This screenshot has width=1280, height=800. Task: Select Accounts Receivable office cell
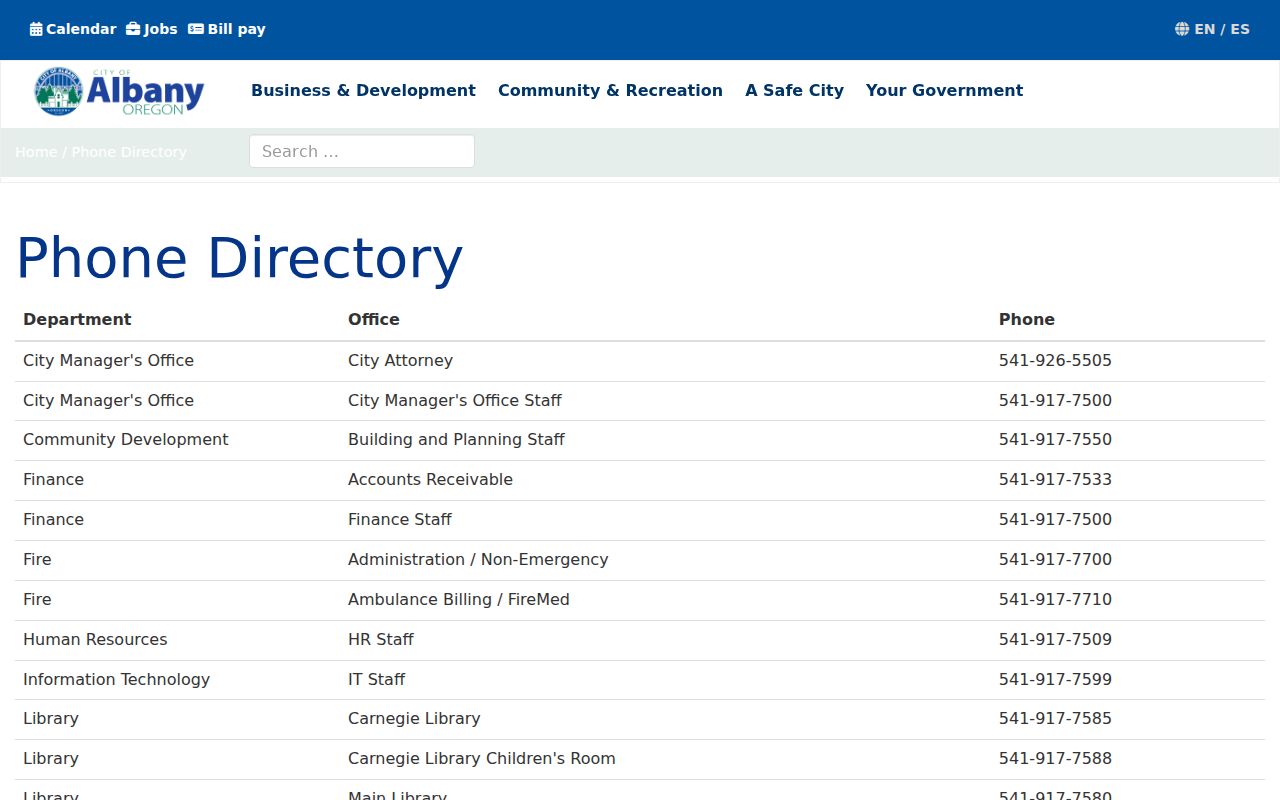(430, 479)
